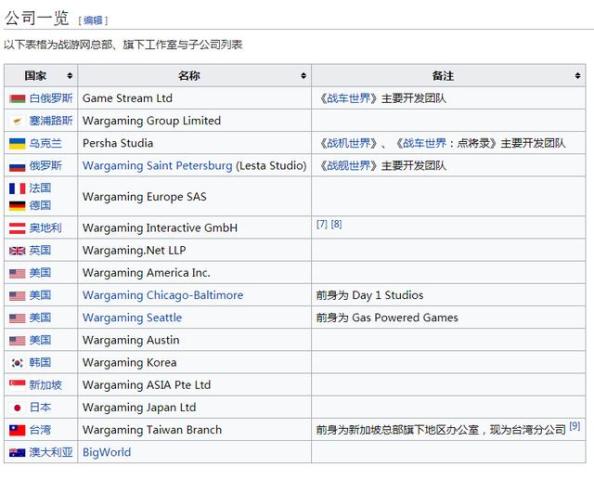Open the 战机世界 link
This screenshot has height=480, width=594.
[349, 144]
